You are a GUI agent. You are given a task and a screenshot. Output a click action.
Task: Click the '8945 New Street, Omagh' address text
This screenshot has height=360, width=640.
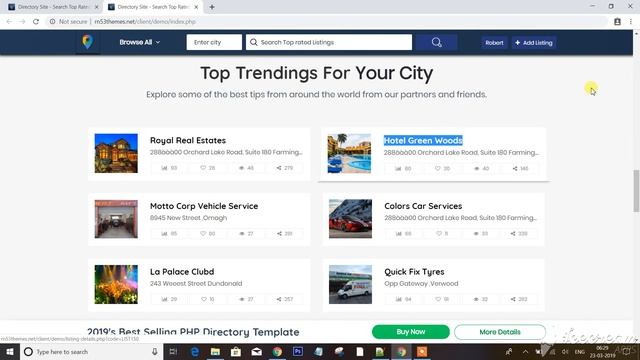(188, 218)
